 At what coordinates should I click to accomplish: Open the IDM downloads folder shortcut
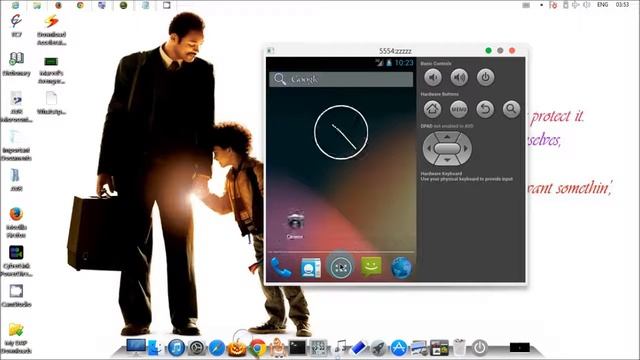[x=16, y=338]
